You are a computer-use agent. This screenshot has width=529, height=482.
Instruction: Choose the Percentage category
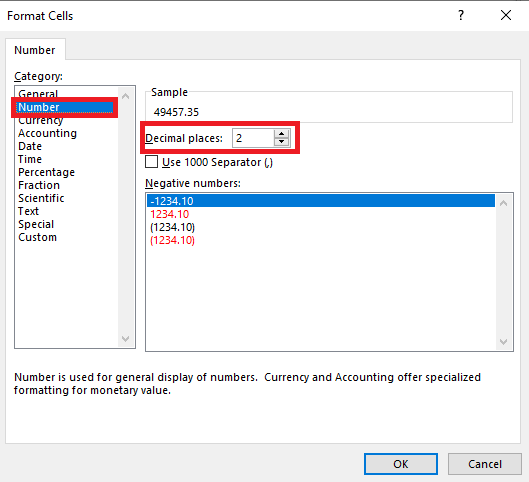tap(46, 172)
